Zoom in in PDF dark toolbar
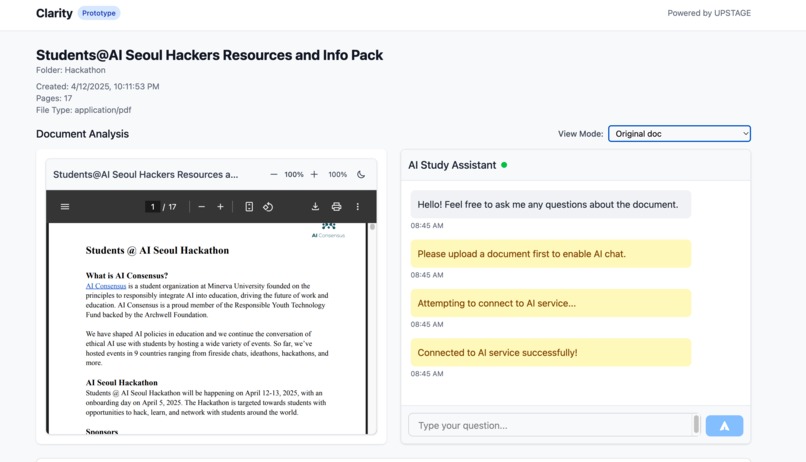Screen dimensions: 806x462 tap(220, 207)
